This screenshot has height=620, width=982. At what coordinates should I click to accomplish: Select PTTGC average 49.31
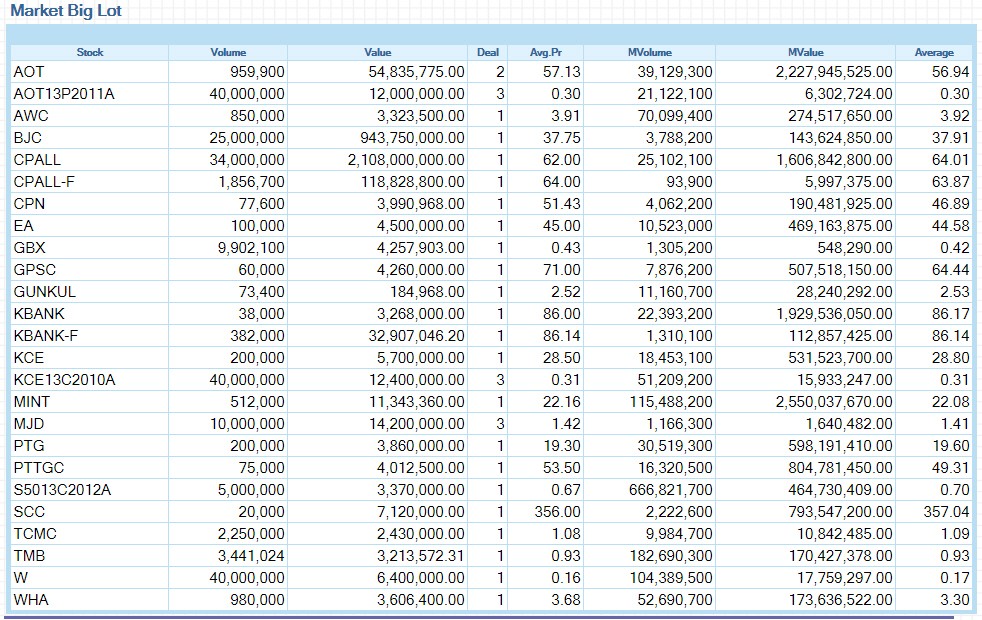pos(951,468)
